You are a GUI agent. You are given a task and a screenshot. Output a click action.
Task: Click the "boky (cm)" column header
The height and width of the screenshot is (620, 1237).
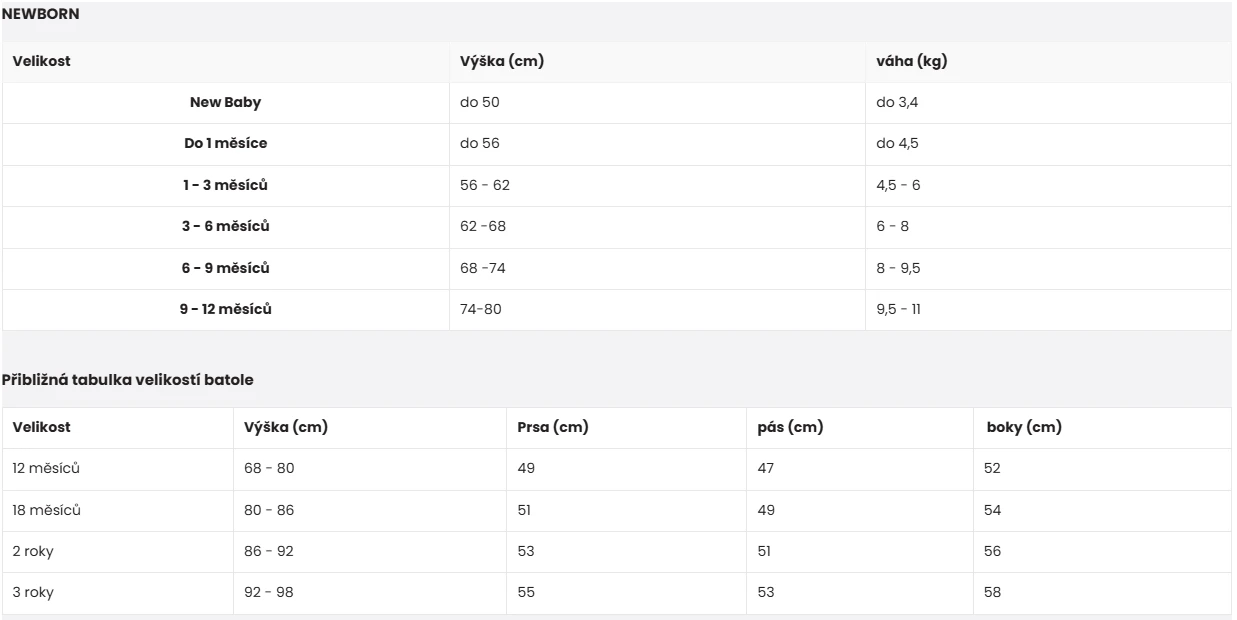pos(1024,427)
